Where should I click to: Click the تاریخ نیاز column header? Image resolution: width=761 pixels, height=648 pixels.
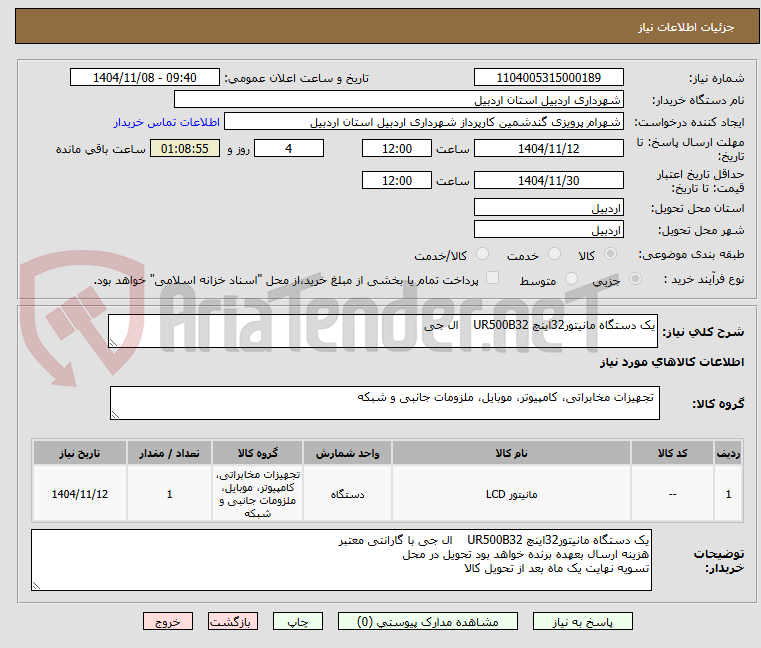click(x=80, y=453)
